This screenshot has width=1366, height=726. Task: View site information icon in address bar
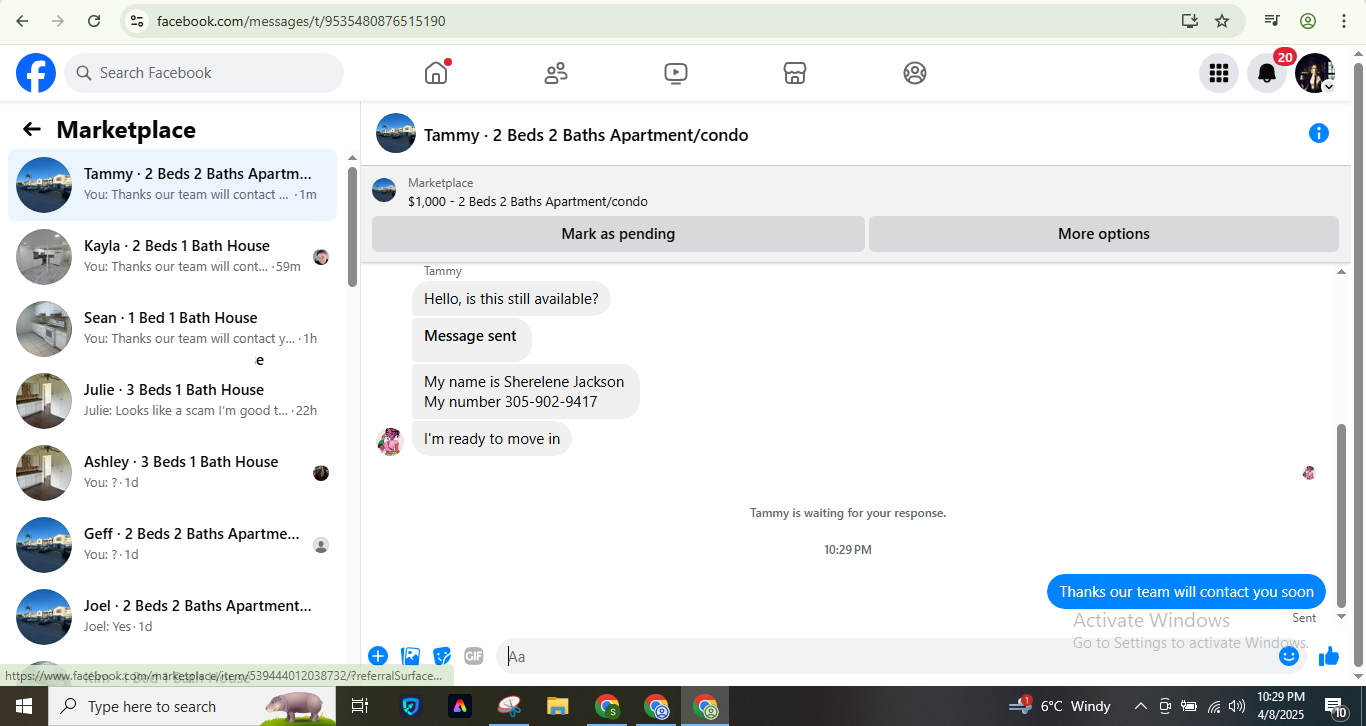pyautogui.click(x=137, y=21)
